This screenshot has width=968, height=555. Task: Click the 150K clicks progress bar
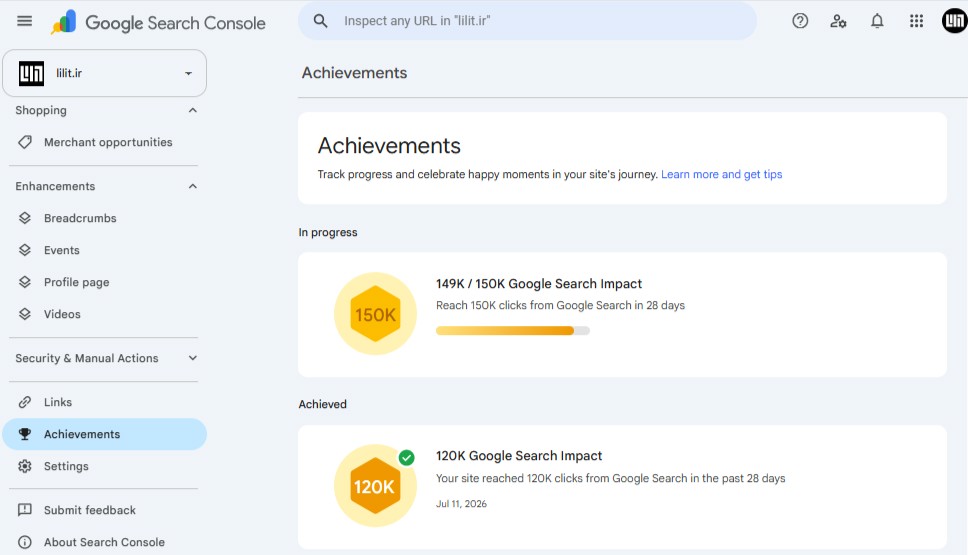(512, 331)
